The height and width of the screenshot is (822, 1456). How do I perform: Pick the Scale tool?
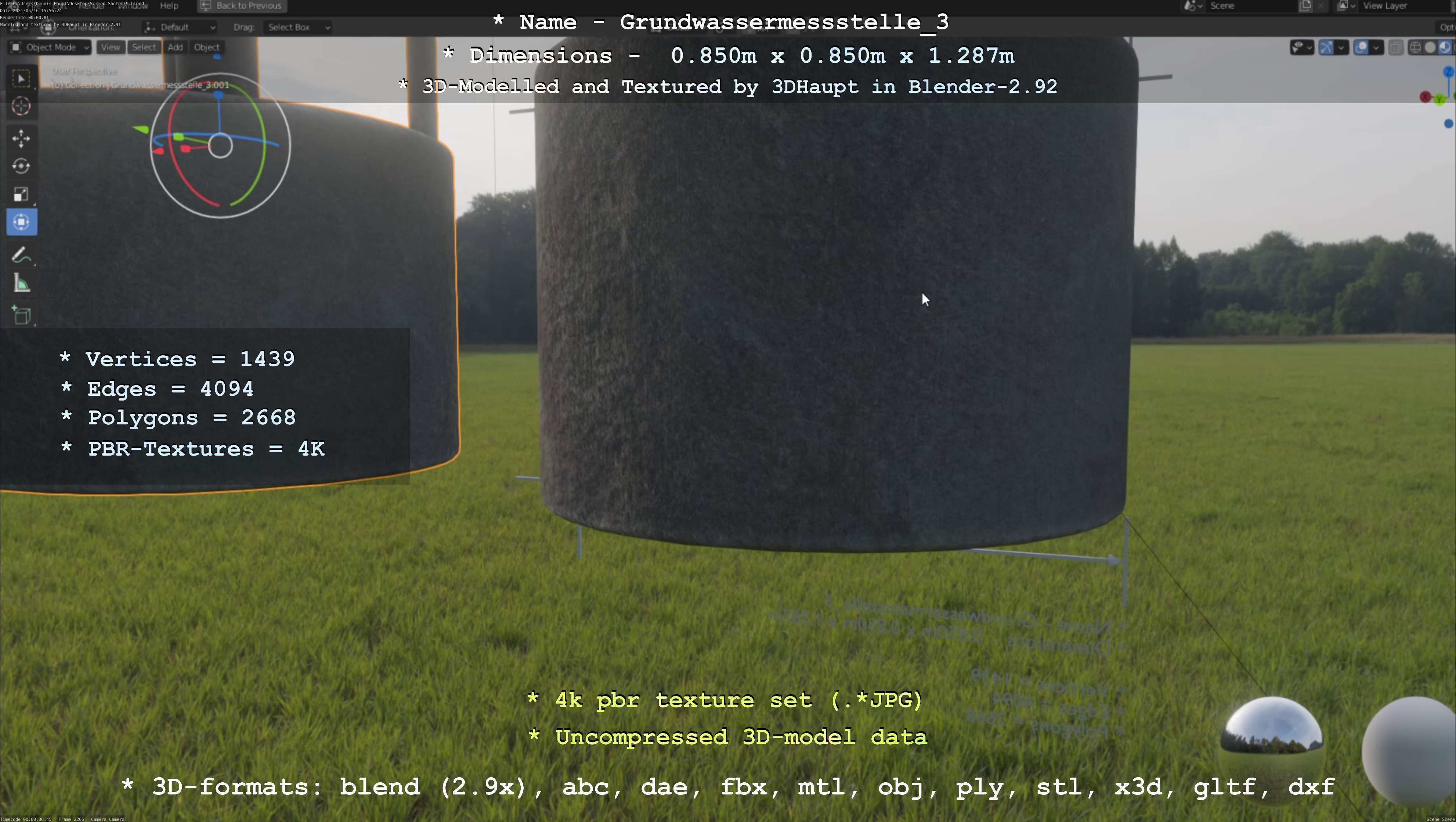tap(21, 194)
